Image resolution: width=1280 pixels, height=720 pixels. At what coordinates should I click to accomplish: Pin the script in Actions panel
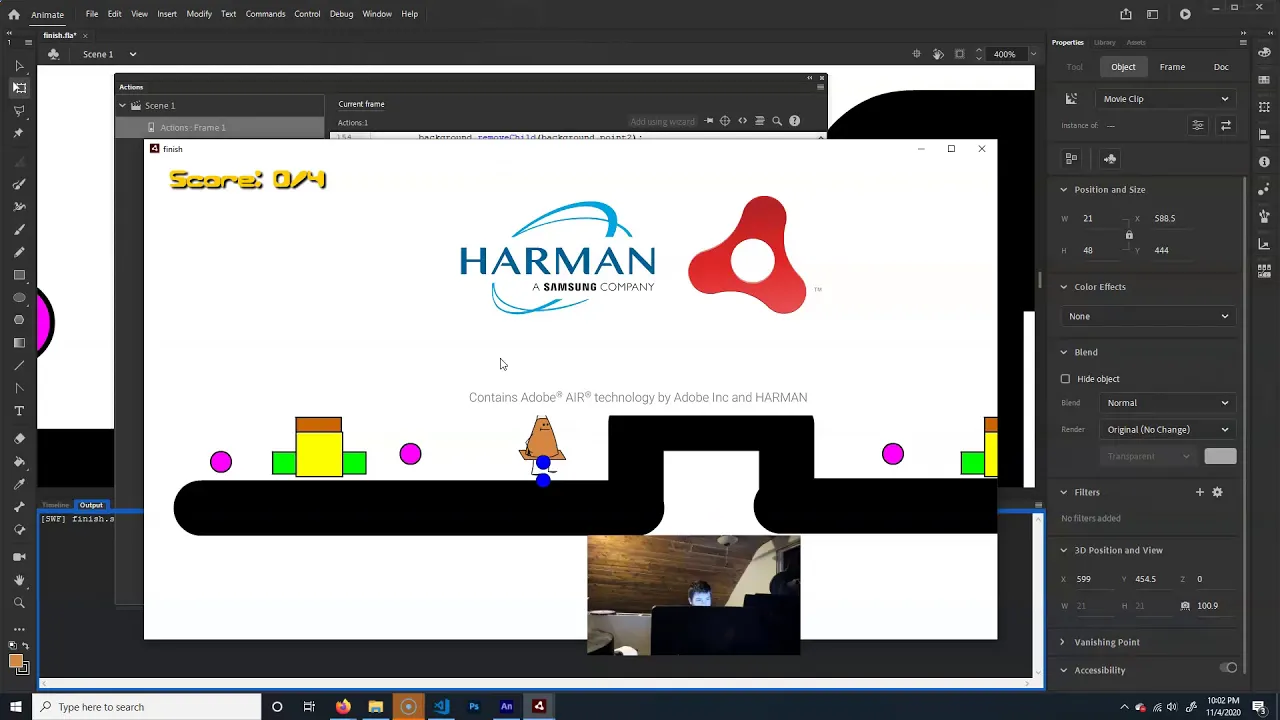708,121
